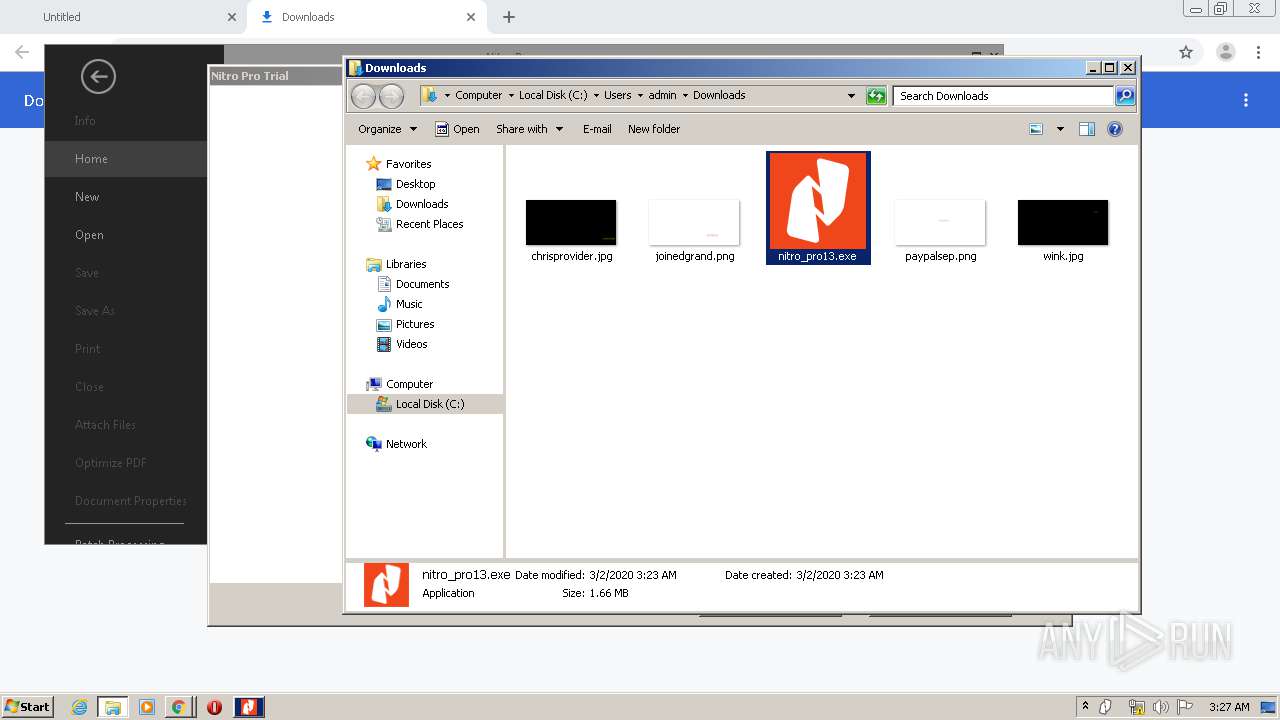Open Chrome downloads three-dot menu
This screenshot has height=720, width=1280.
(x=1246, y=100)
